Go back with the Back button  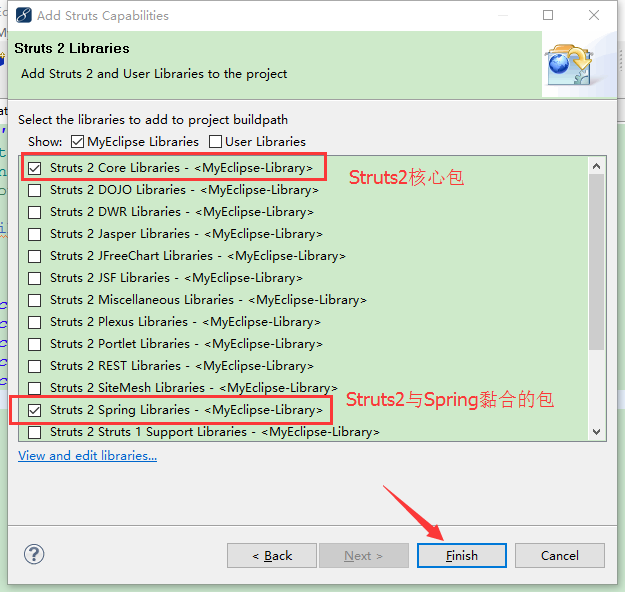[272, 555]
